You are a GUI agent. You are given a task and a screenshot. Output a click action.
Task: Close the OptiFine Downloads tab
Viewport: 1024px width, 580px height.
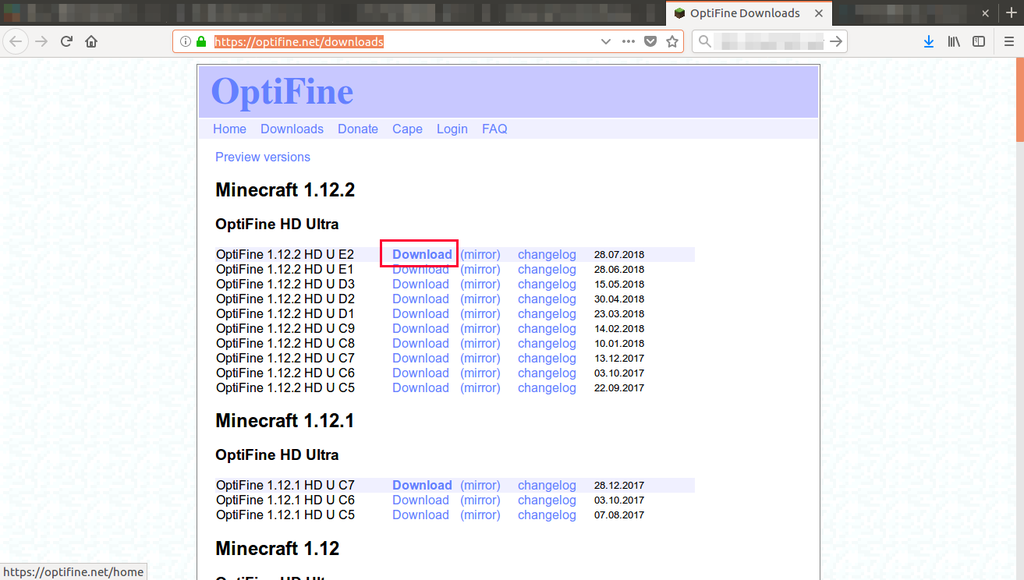[819, 13]
